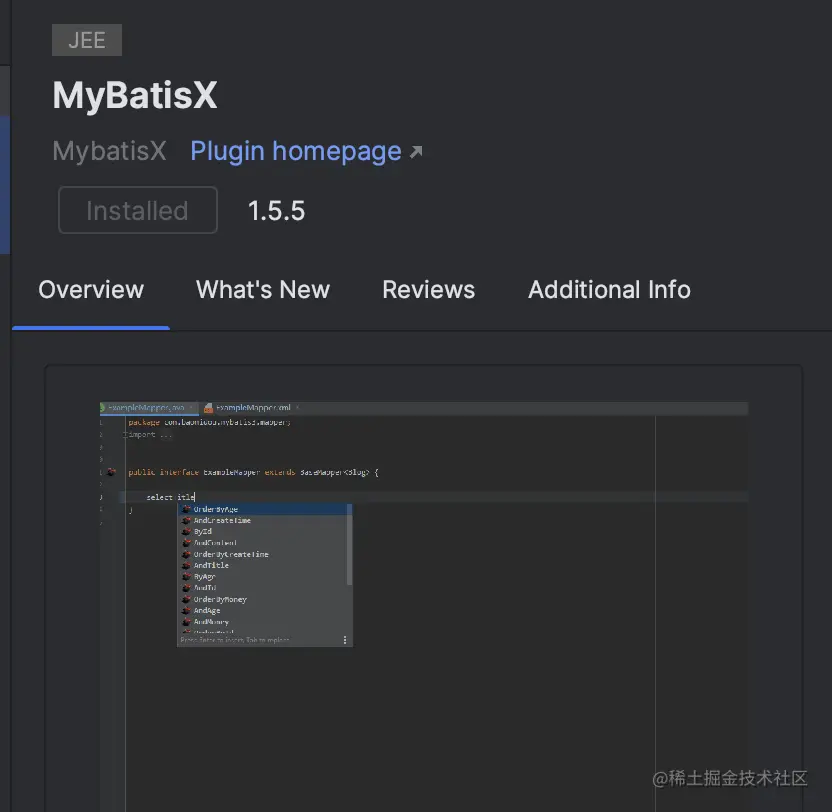Click the MyBatisX plugin title
The image size is (832, 812).
point(135,96)
